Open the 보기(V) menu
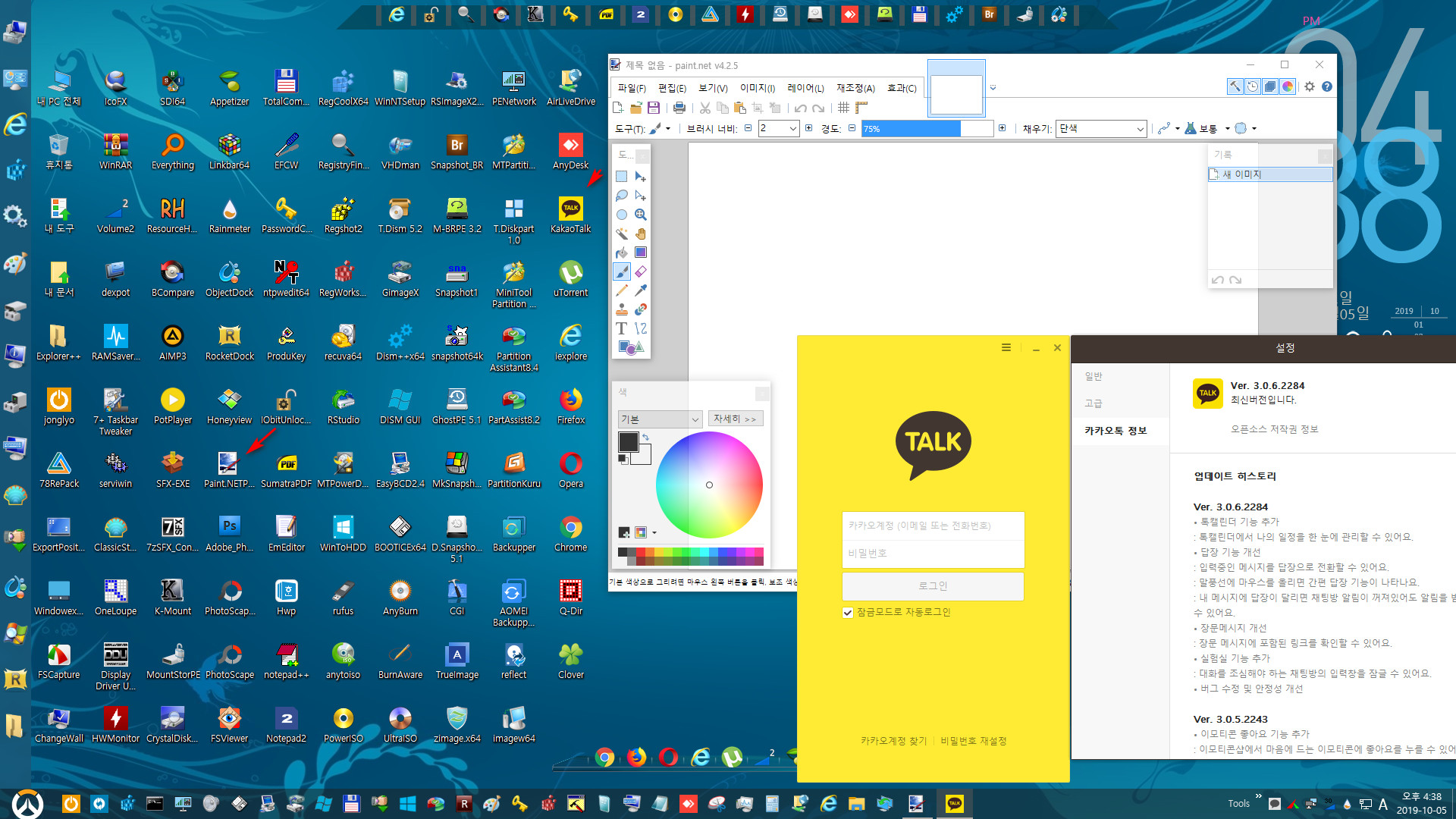Viewport: 1456px width, 819px height. click(x=713, y=88)
